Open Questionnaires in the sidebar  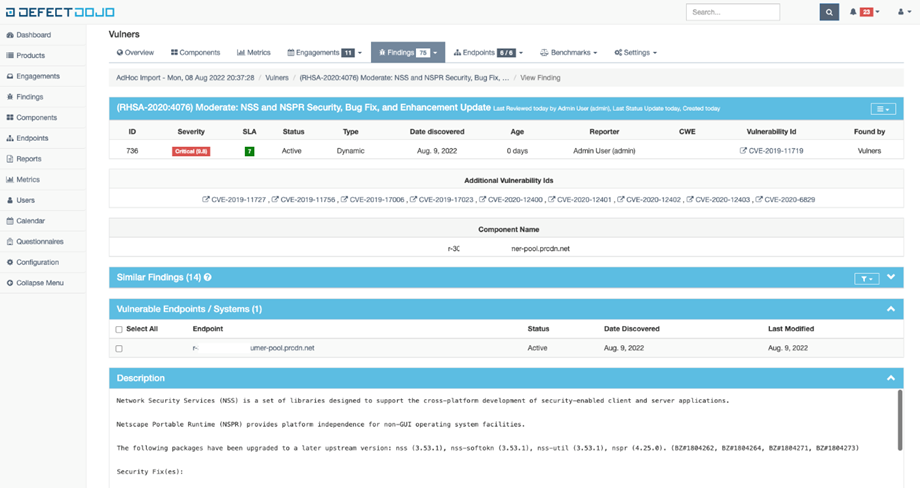[x=39, y=241]
